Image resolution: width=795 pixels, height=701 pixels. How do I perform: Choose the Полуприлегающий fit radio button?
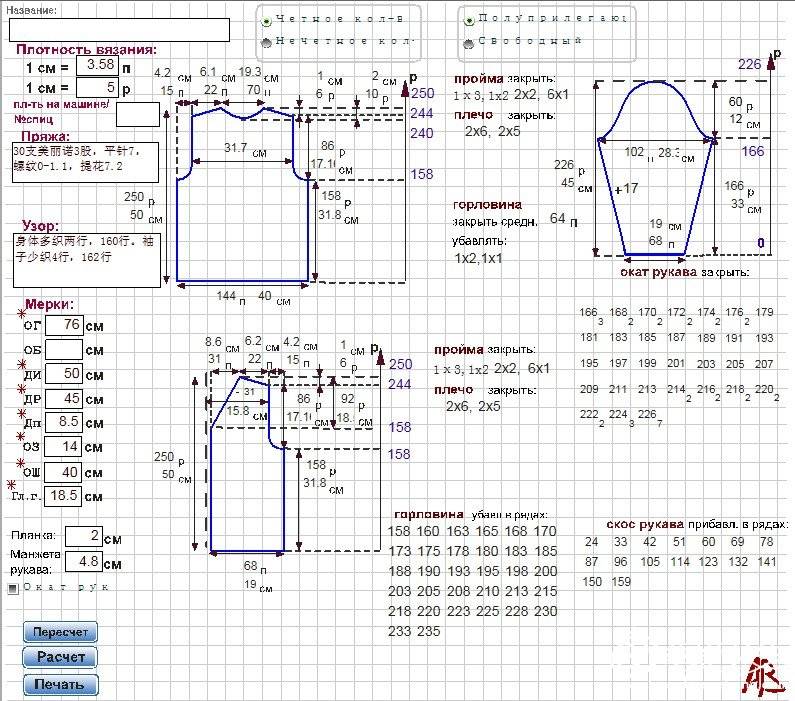coord(469,20)
